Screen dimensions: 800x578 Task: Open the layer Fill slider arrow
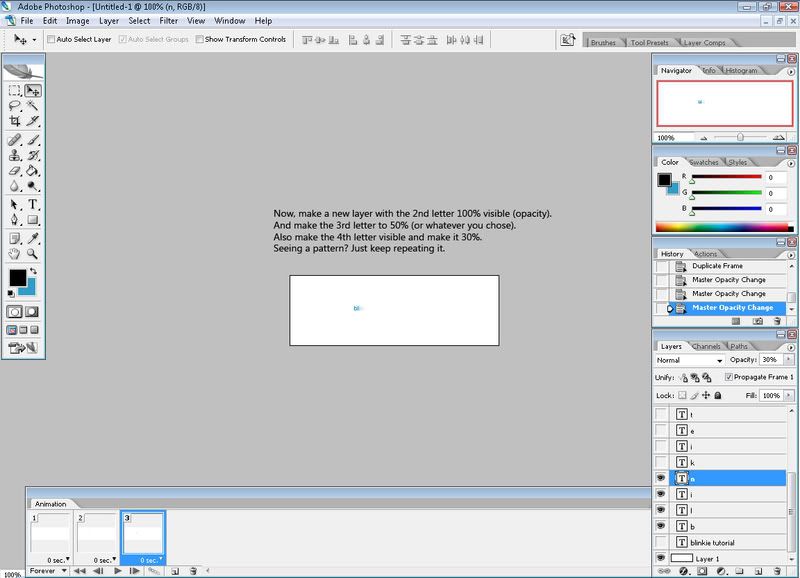(x=789, y=395)
